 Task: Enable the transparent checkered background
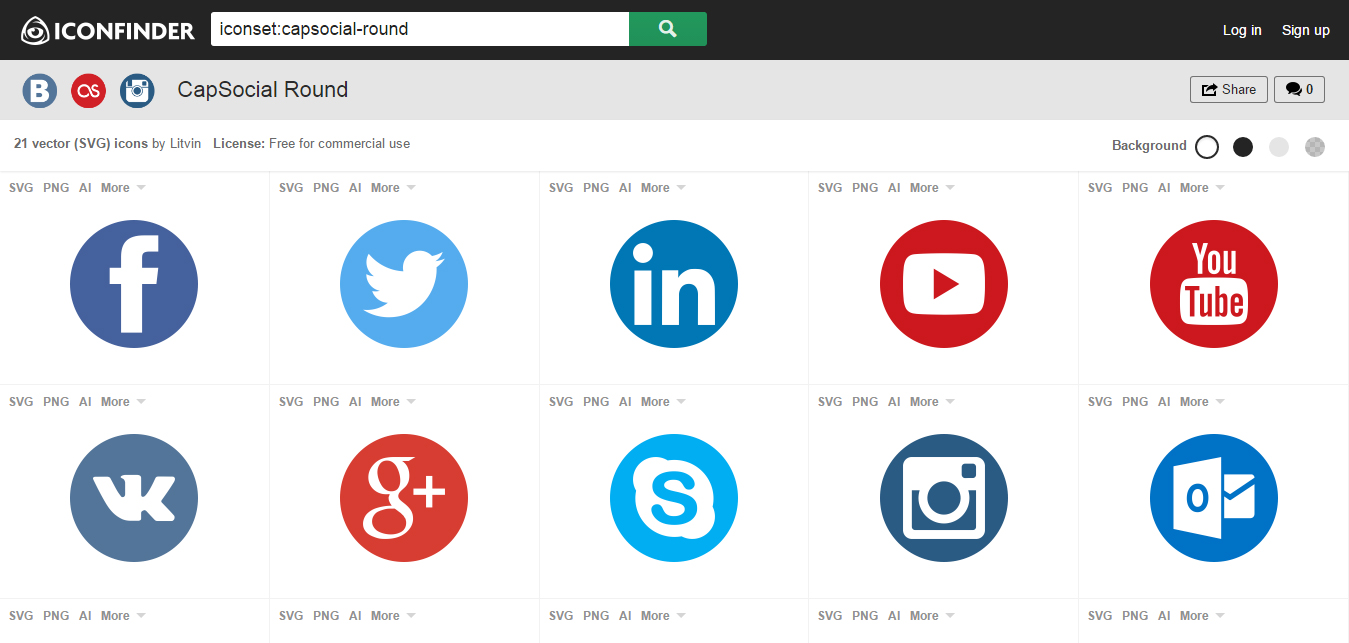(1315, 146)
